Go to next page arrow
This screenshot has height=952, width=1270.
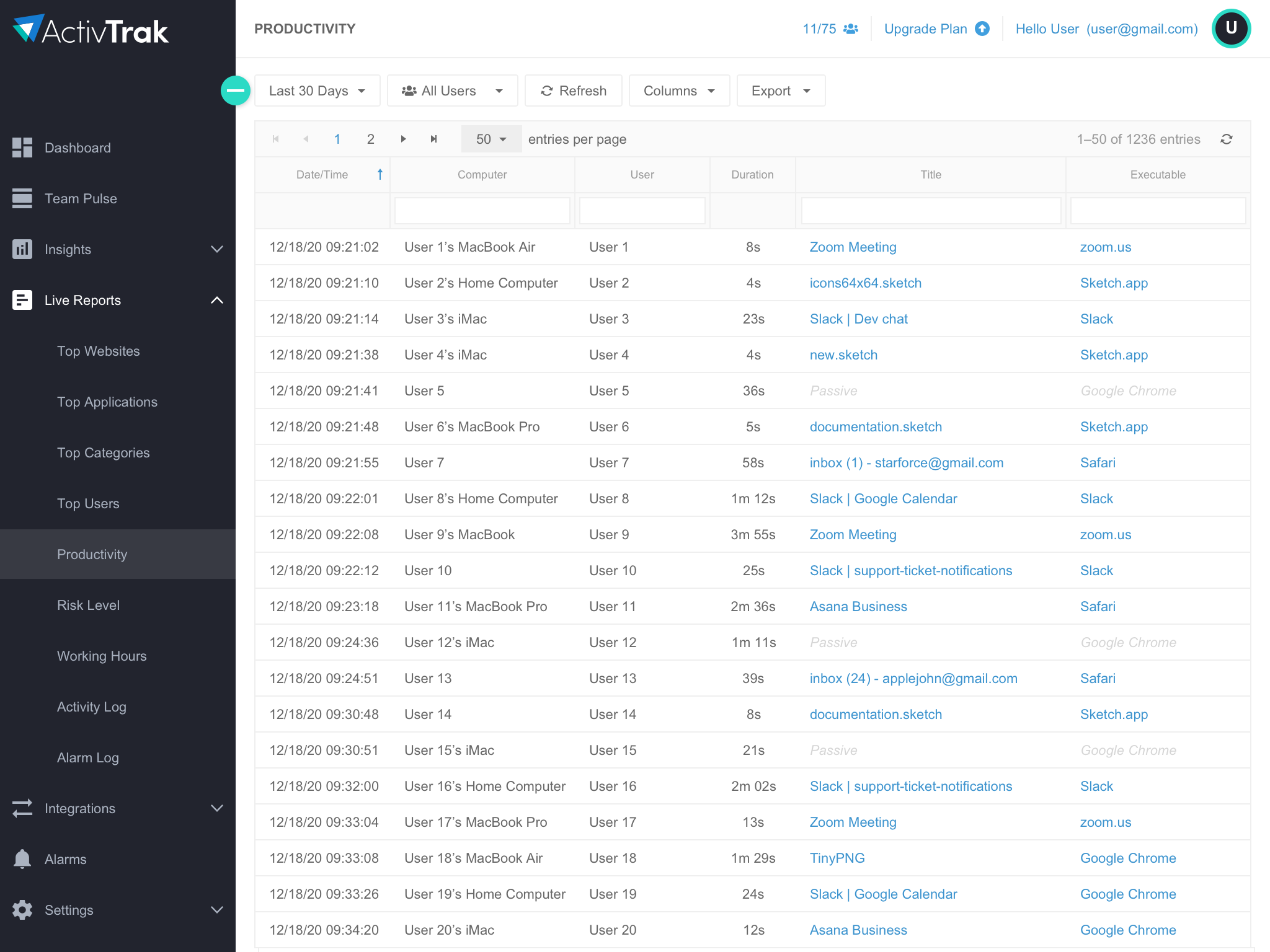[403, 139]
